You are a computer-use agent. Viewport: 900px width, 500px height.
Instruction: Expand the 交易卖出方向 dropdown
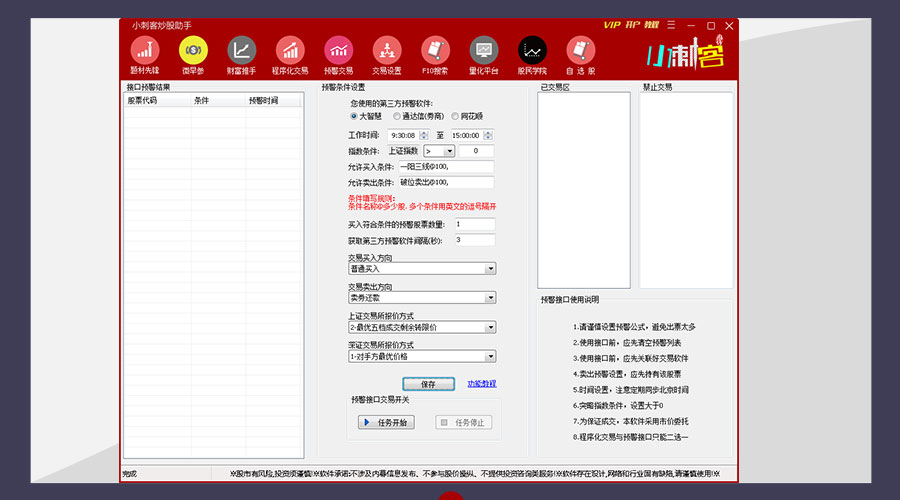[x=422, y=298]
